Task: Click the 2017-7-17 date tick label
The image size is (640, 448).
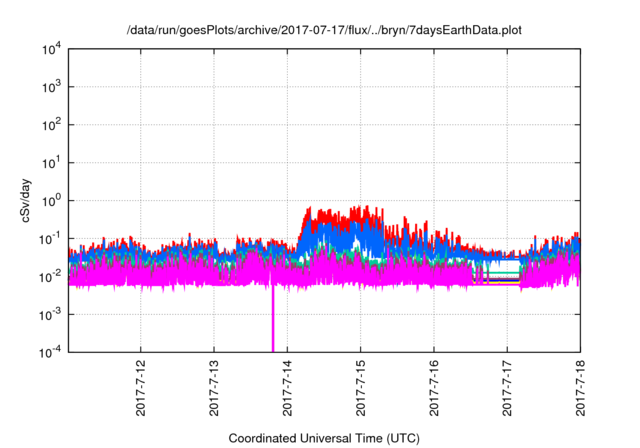Action: tap(507, 388)
